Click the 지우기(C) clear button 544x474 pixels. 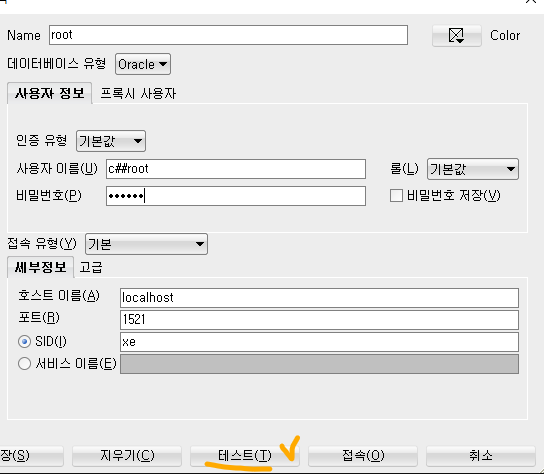point(127,456)
